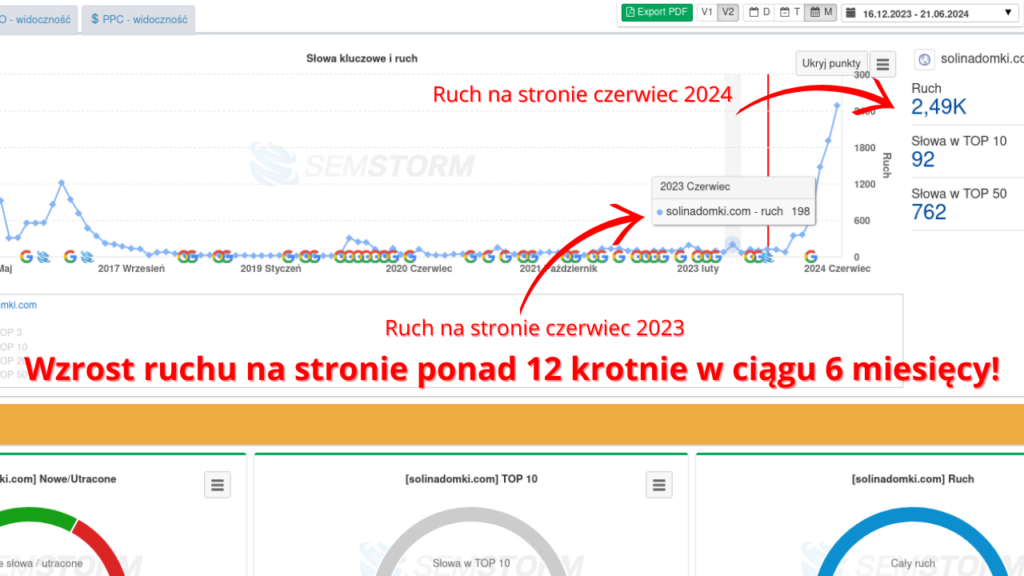Screen dimensions: 1024x576
Task: Click the M monthly view calendar icon
Action: click(x=820, y=13)
